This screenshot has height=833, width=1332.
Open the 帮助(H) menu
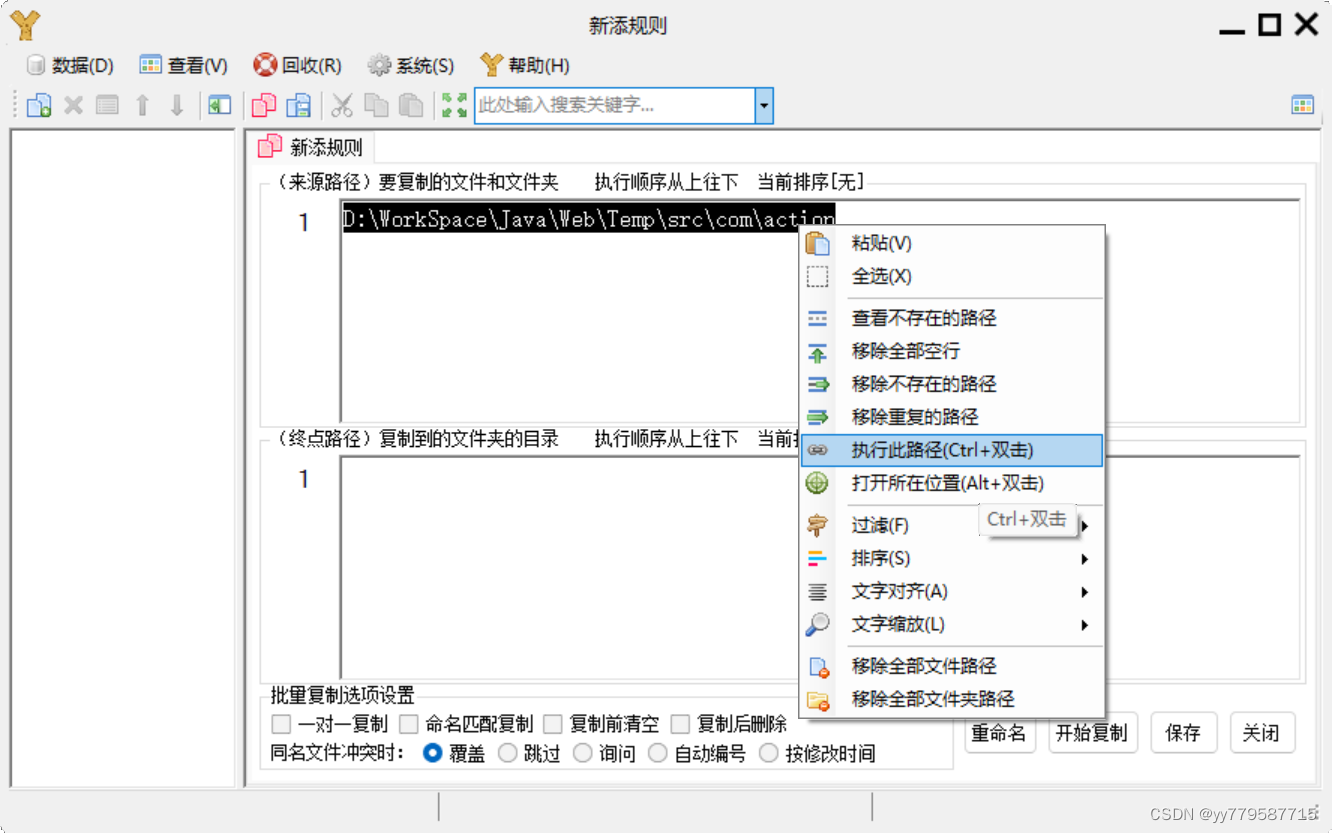(x=525, y=66)
